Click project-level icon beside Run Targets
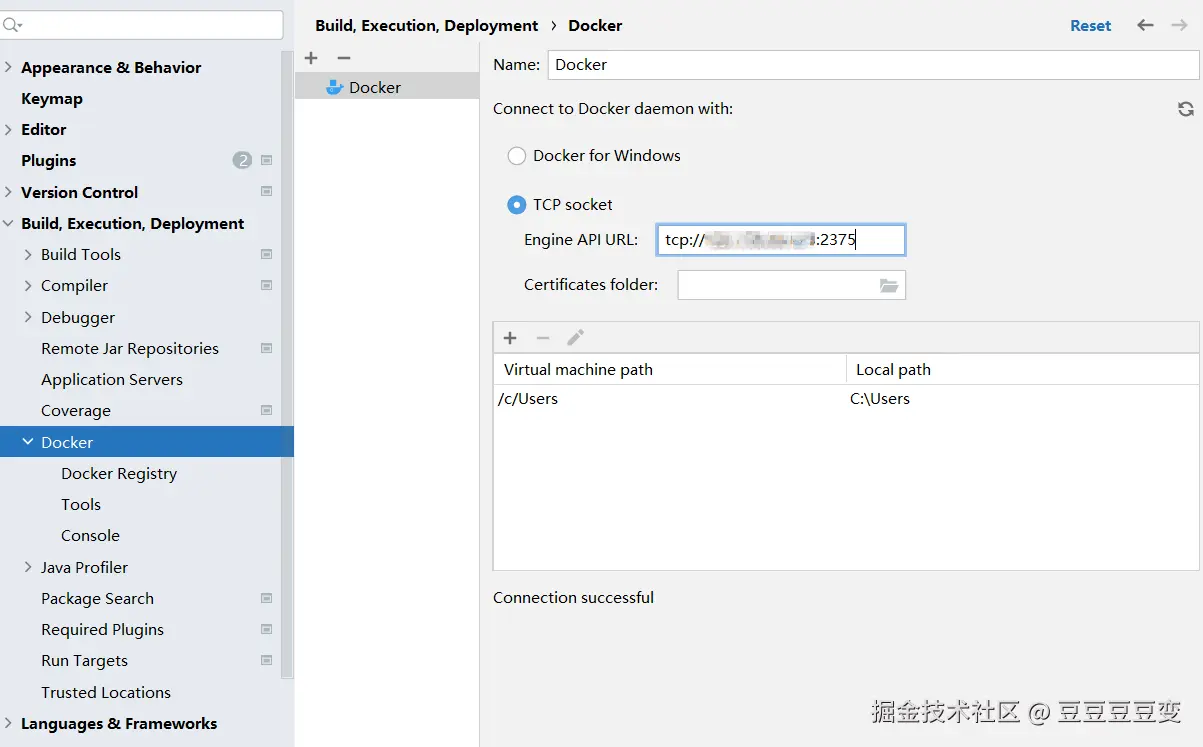 [267, 660]
